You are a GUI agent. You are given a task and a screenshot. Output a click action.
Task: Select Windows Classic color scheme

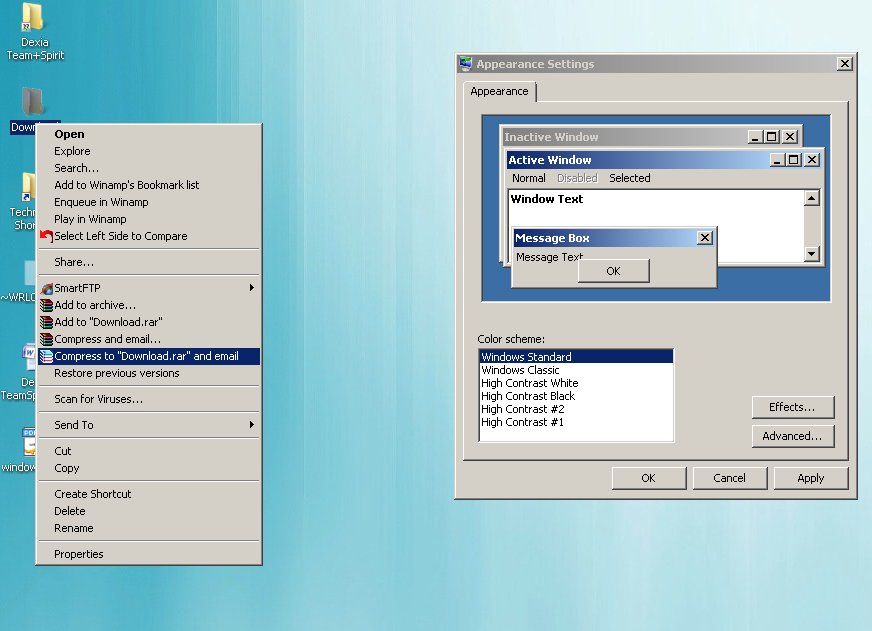coord(520,370)
